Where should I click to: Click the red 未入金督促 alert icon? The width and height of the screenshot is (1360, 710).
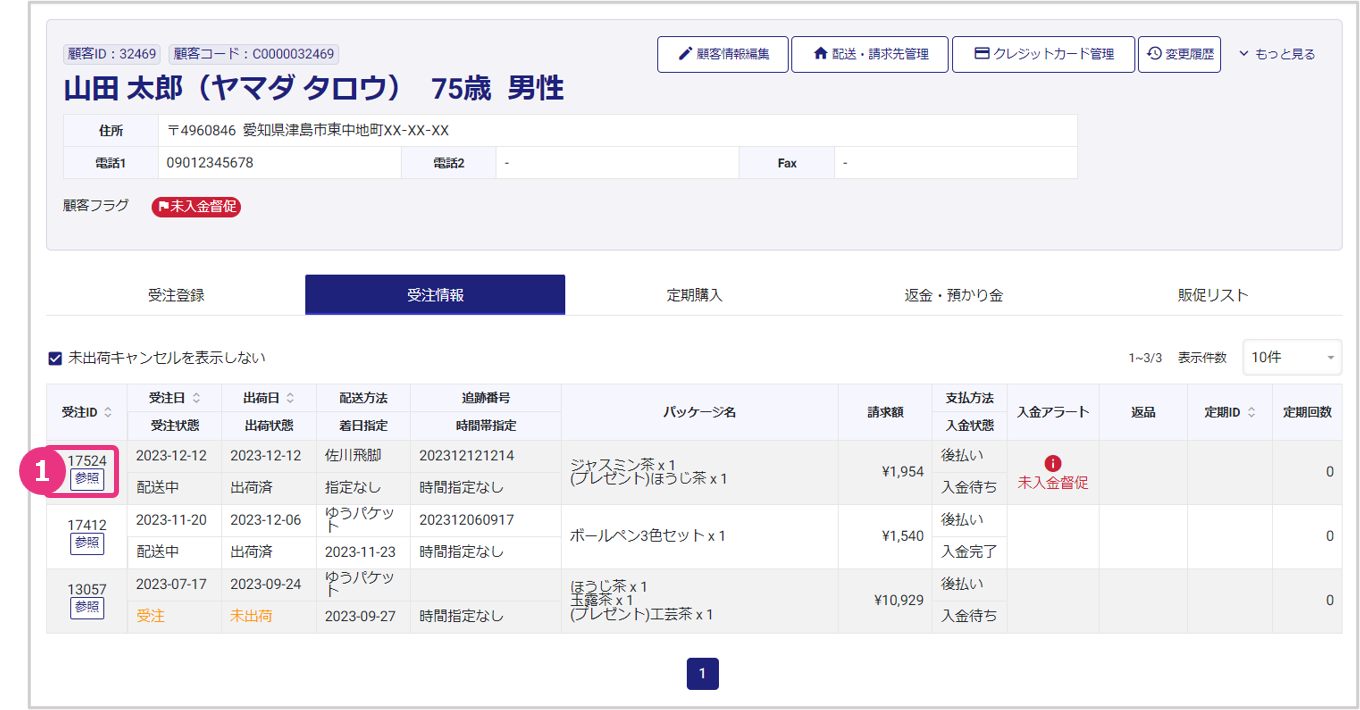[1052, 463]
